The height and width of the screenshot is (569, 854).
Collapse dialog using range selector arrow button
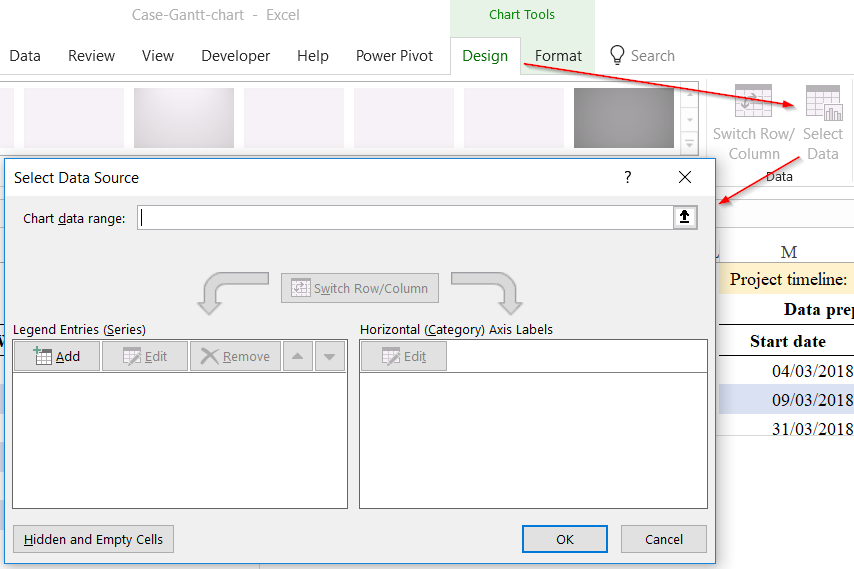click(x=685, y=217)
